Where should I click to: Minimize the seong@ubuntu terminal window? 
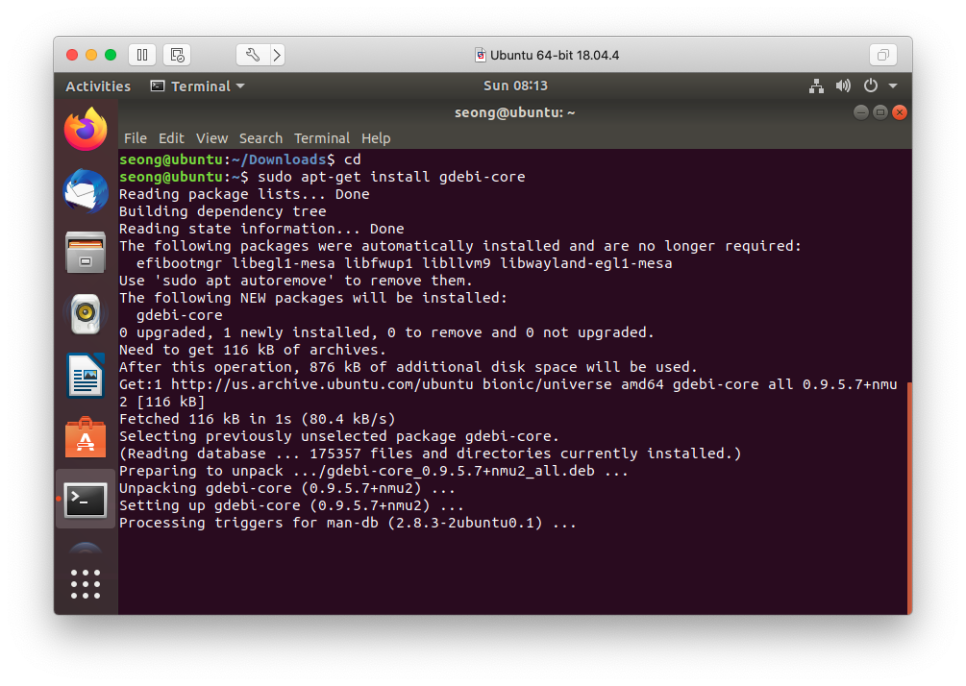pos(861,112)
